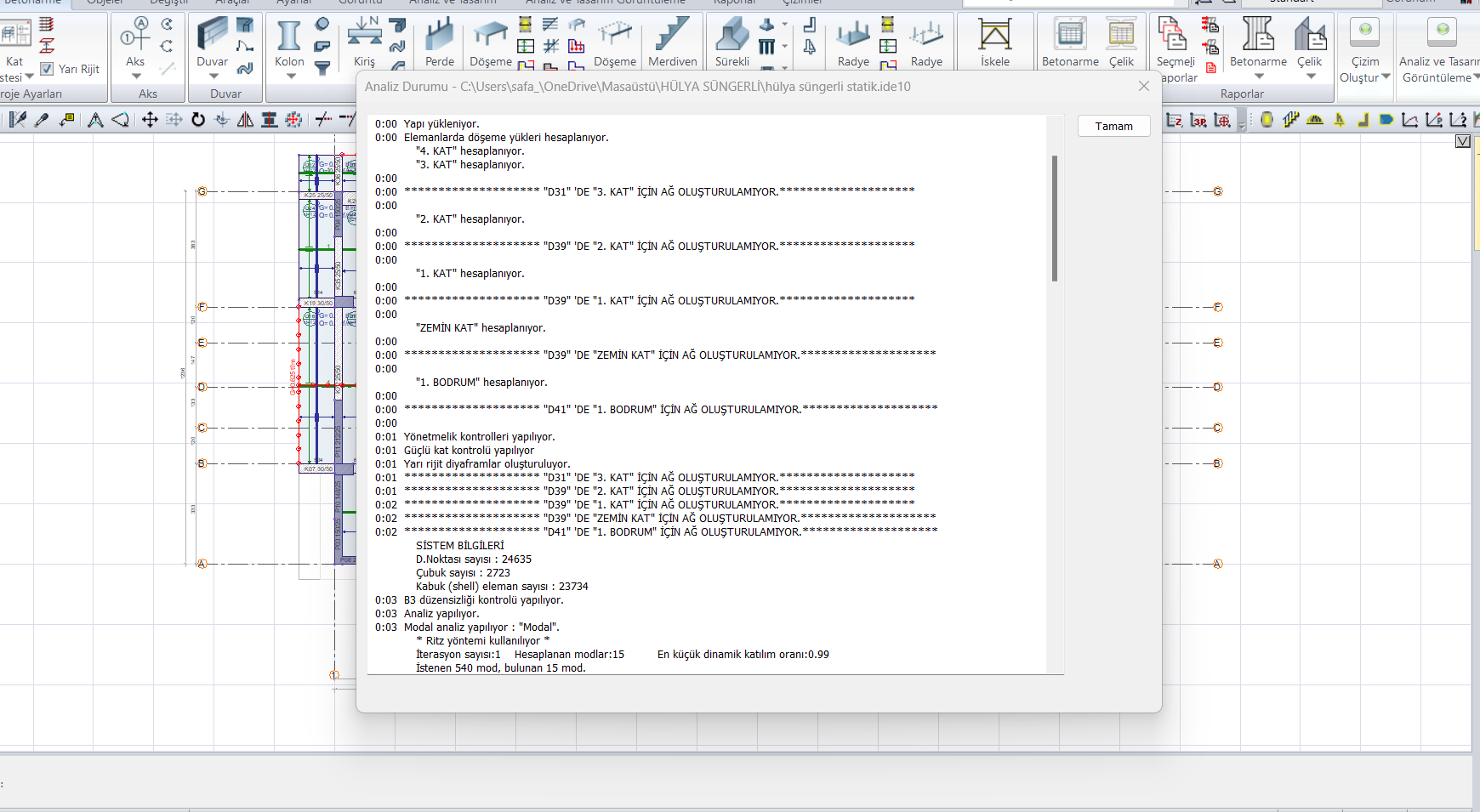Open the Araçlar ribbon tab
Image resolution: width=1480 pixels, height=812 pixels.
tap(232, 3)
